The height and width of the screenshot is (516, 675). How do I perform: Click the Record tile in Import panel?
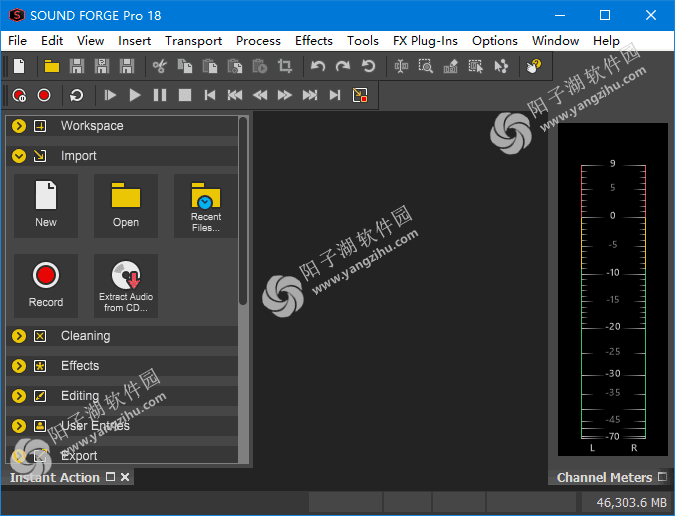(x=46, y=286)
